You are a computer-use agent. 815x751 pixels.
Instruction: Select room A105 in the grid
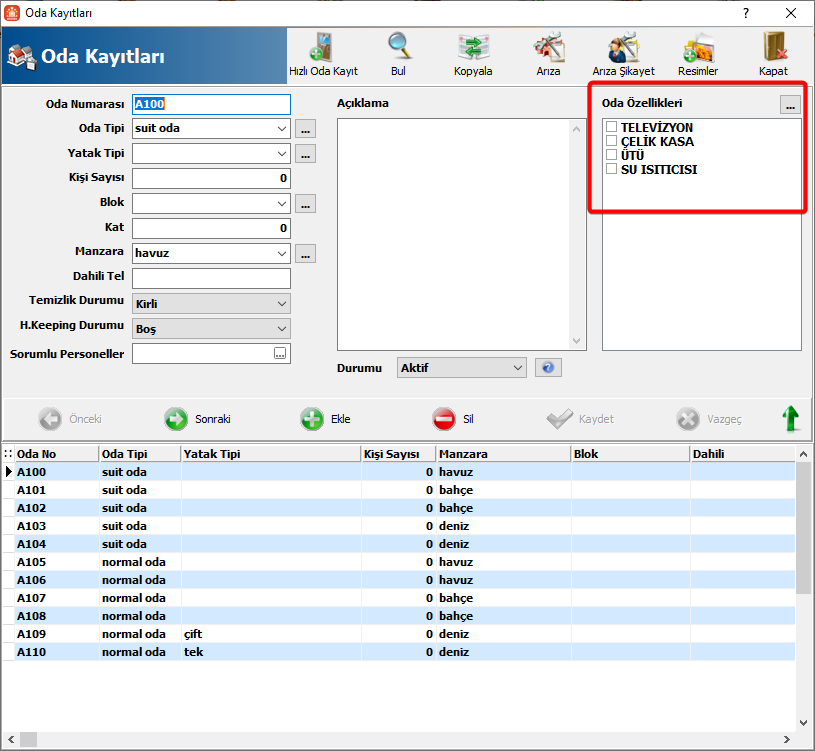point(399,562)
